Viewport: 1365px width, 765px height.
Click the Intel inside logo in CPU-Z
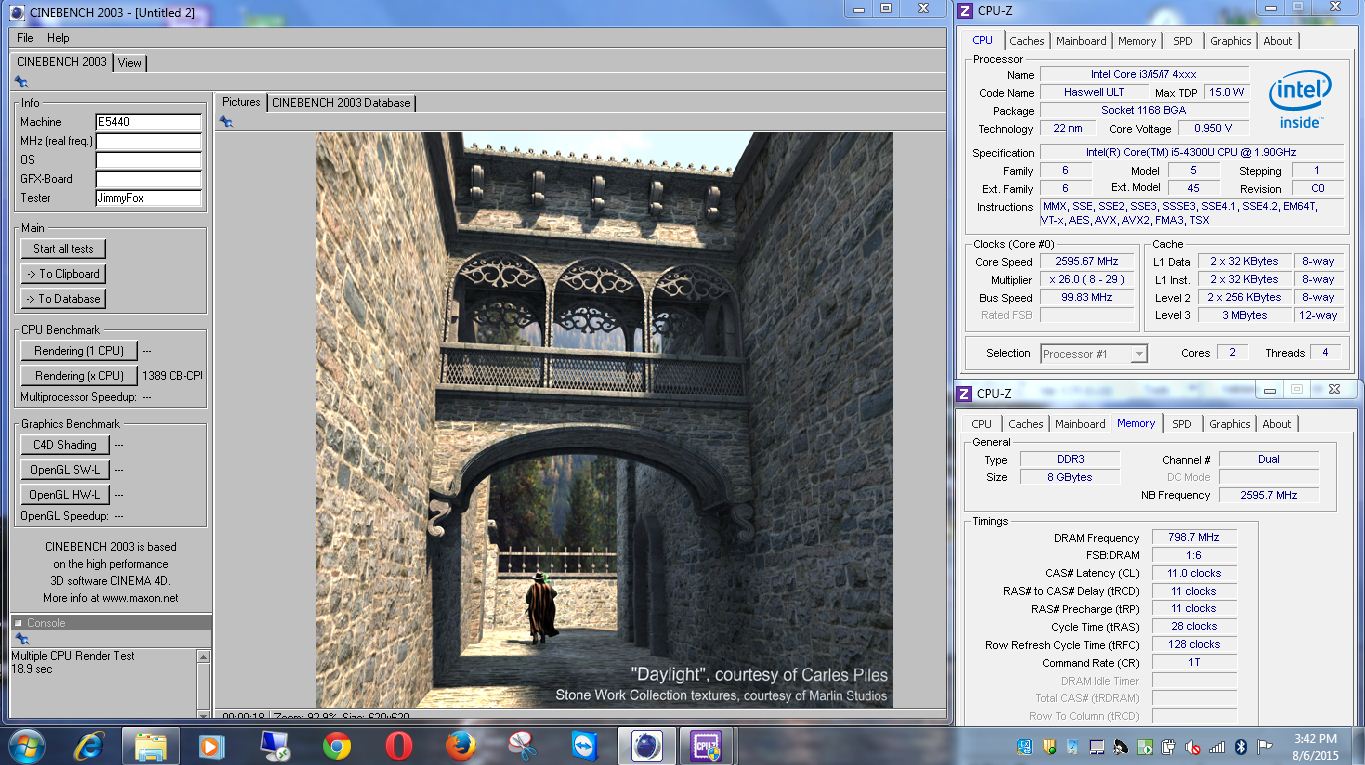(1300, 101)
